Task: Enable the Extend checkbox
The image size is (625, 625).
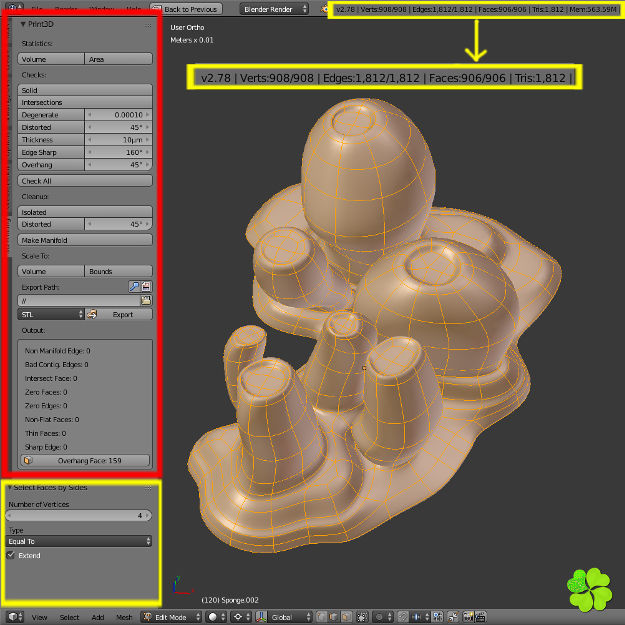Action: pyautogui.click(x=11, y=555)
